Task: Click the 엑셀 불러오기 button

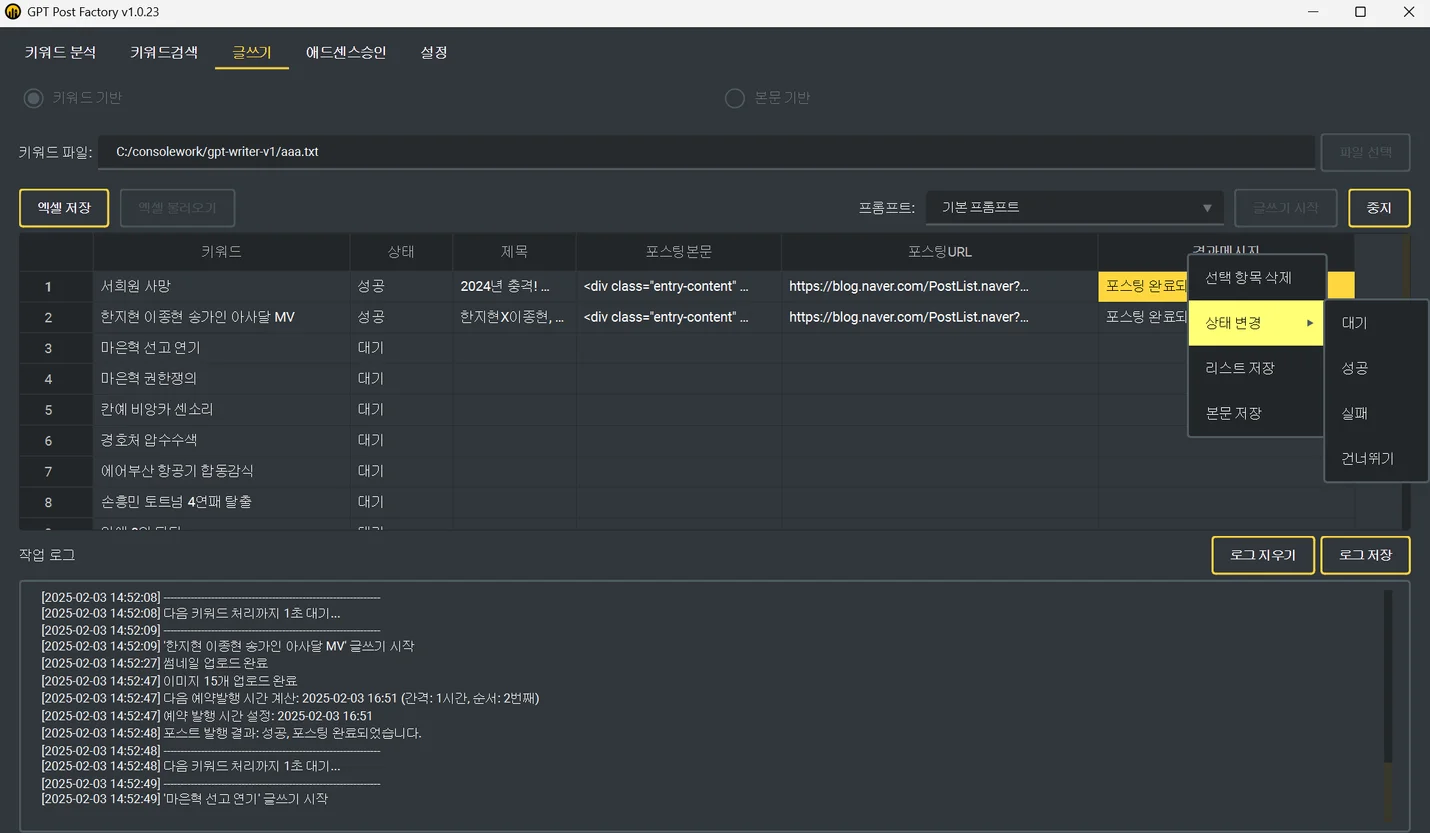Action: tap(177, 208)
